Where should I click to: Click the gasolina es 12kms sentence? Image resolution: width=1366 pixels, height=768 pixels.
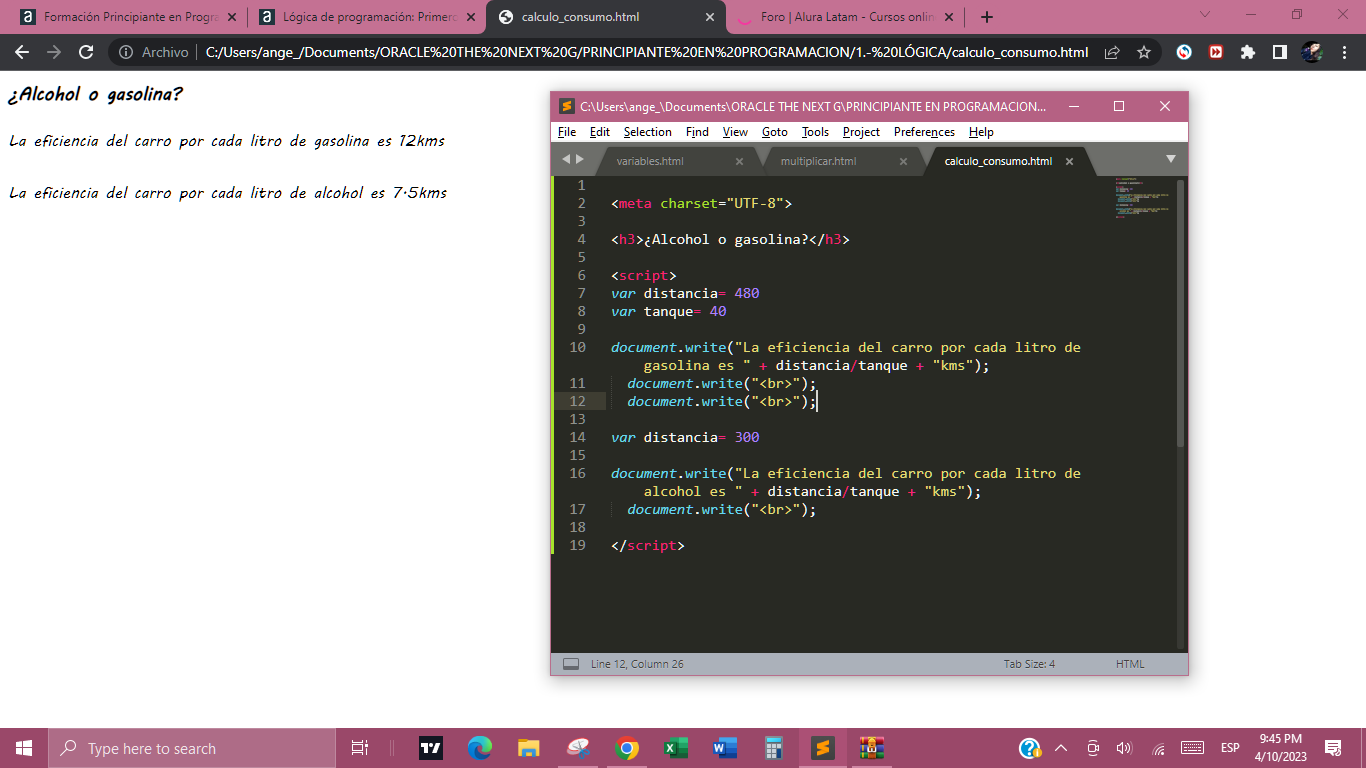coord(227,141)
